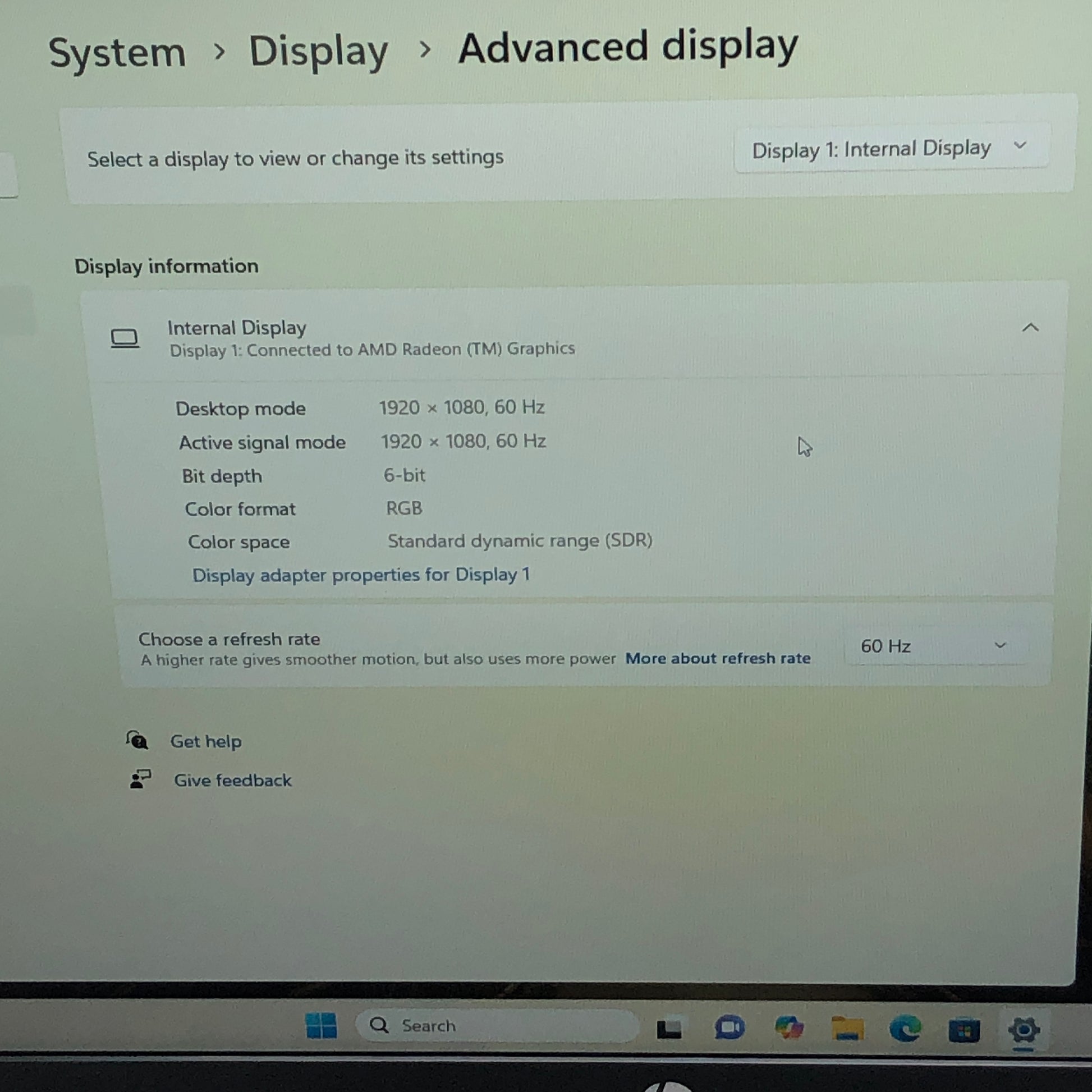Launch Copilot from the taskbar
Screen dimensions: 1092x1092
tap(789, 1027)
